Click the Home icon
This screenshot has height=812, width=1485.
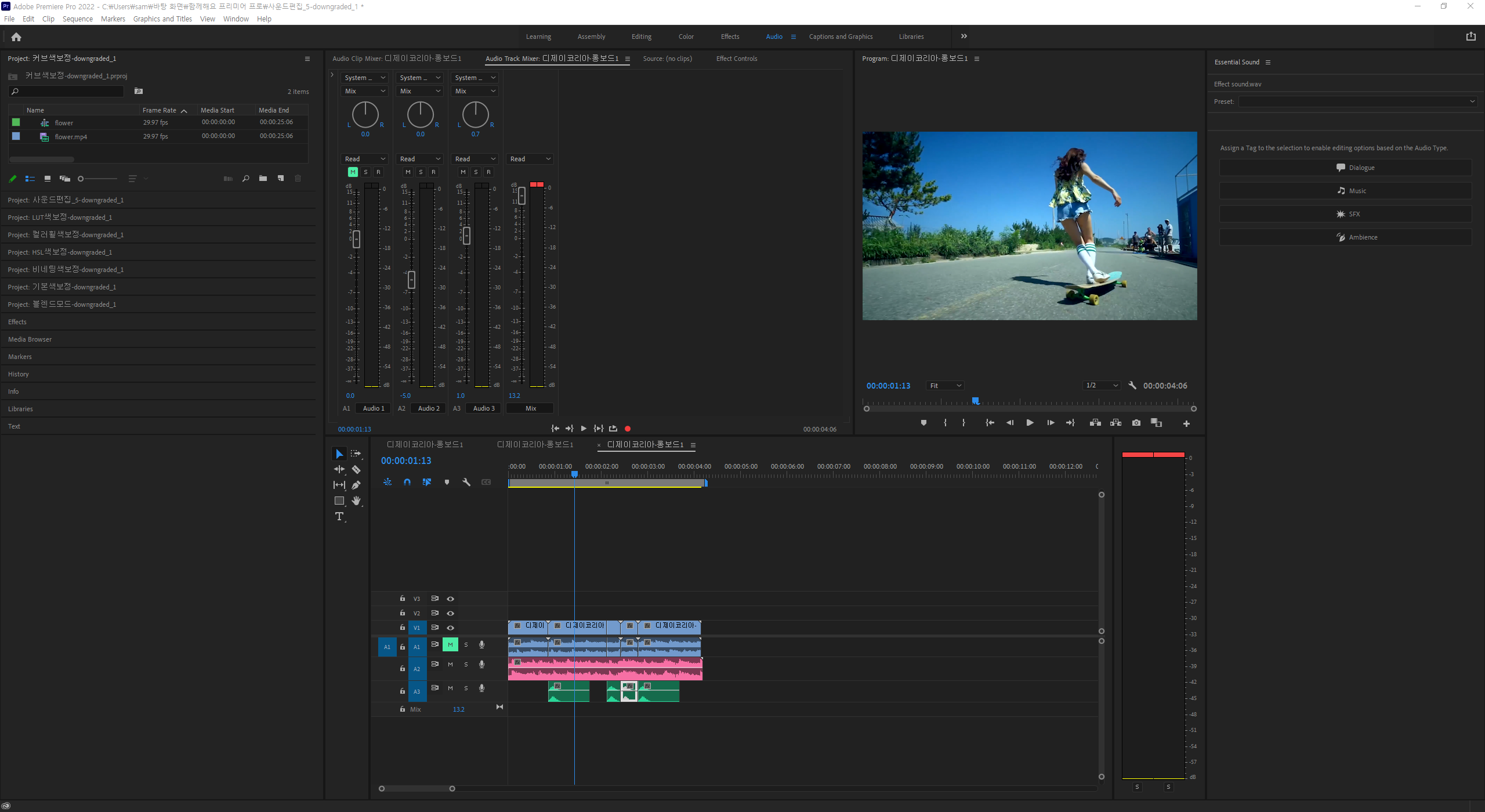coord(16,37)
